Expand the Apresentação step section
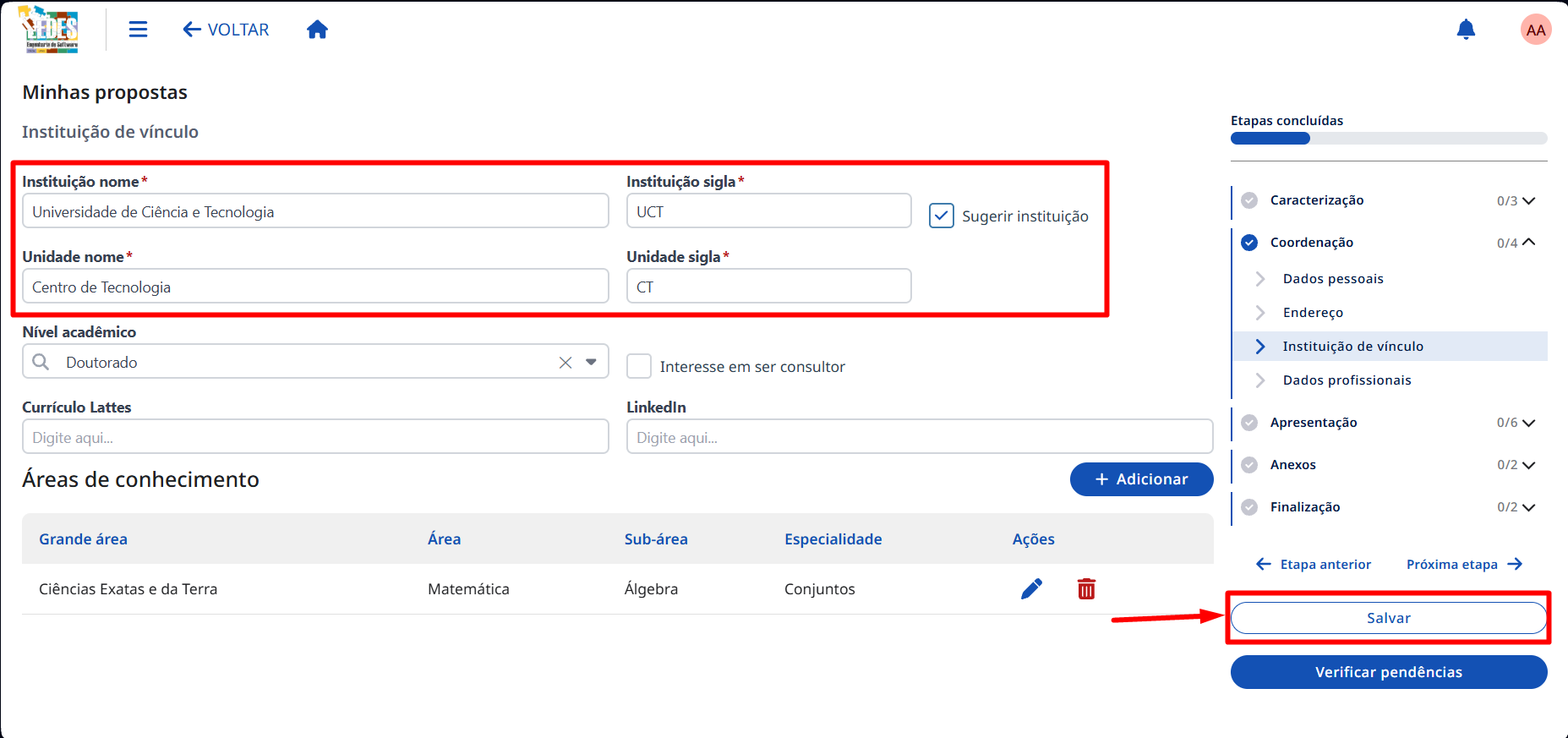The image size is (1568, 738). (x=1528, y=423)
